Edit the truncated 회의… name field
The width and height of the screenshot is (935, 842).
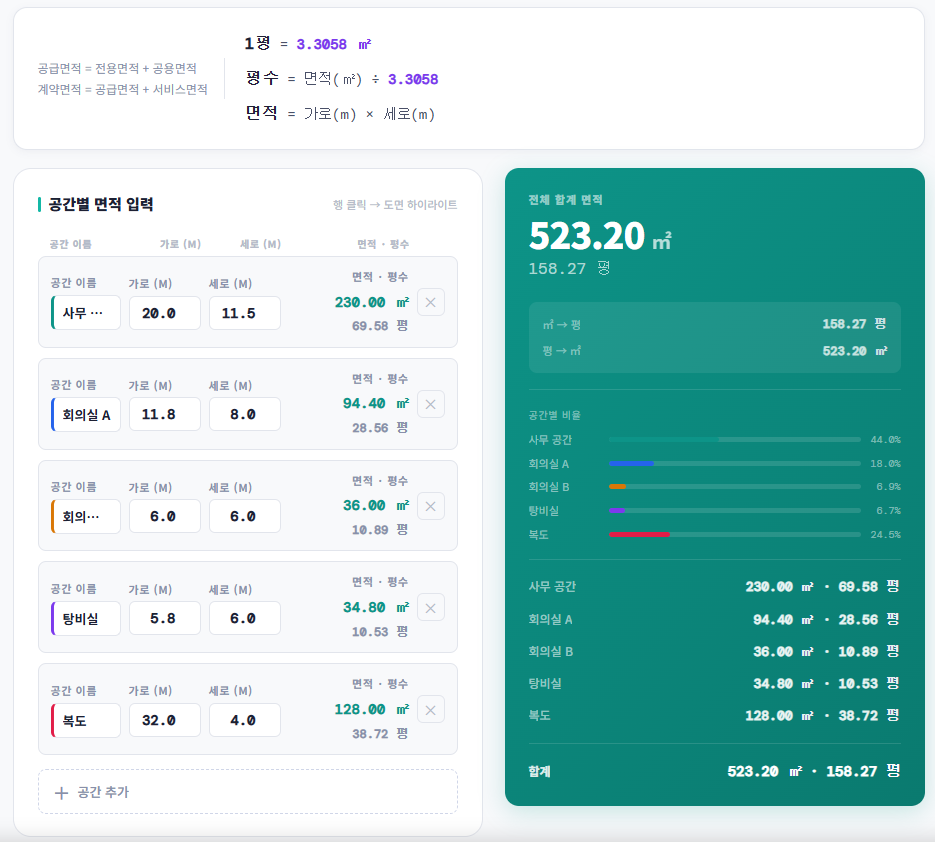pyautogui.click(x=86, y=516)
